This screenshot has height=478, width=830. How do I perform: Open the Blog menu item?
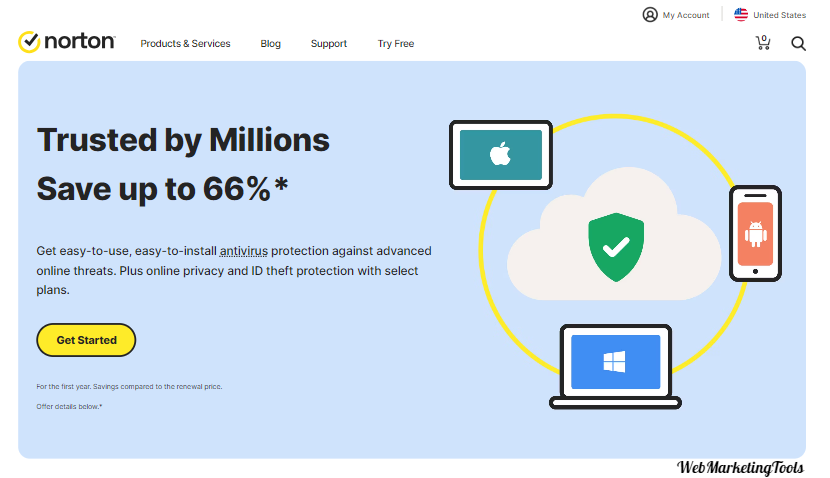coord(270,43)
